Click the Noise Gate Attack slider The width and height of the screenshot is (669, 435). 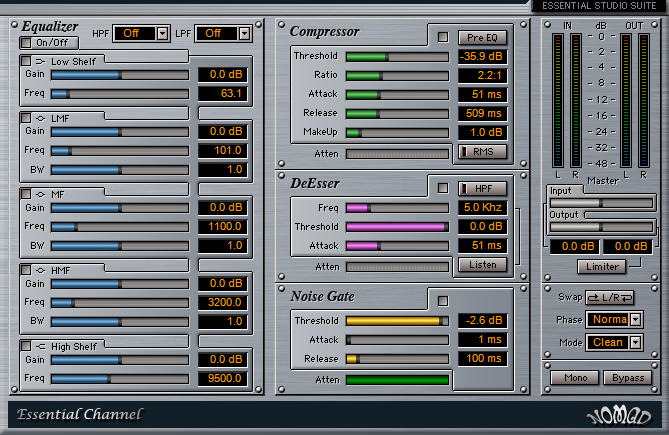[x=397, y=340]
